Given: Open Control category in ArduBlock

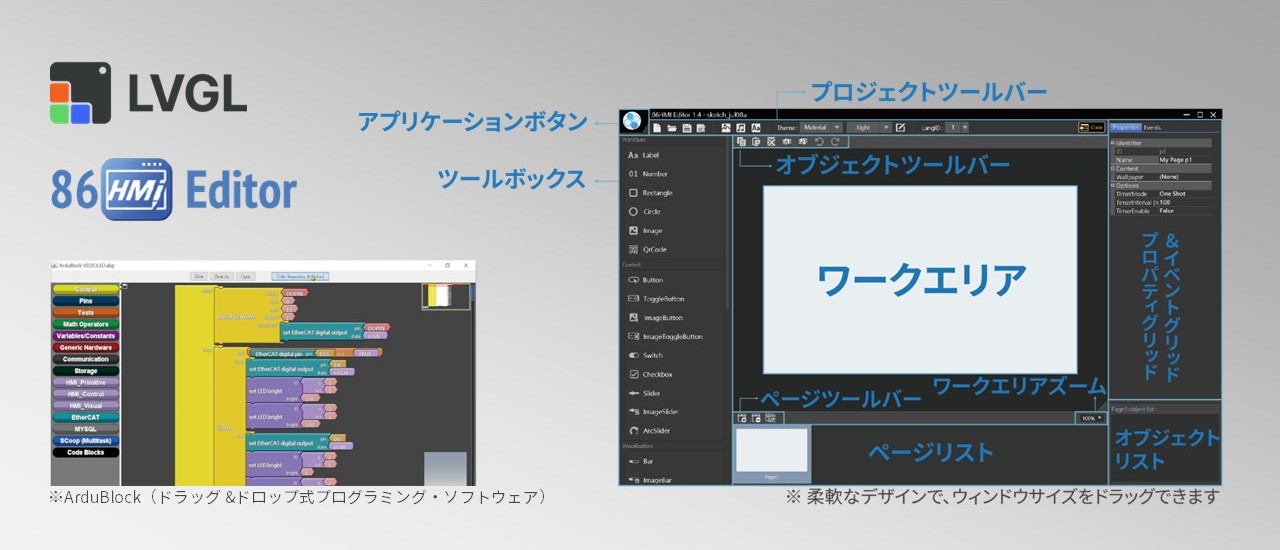Looking at the screenshot, I should click(x=86, y=289).
